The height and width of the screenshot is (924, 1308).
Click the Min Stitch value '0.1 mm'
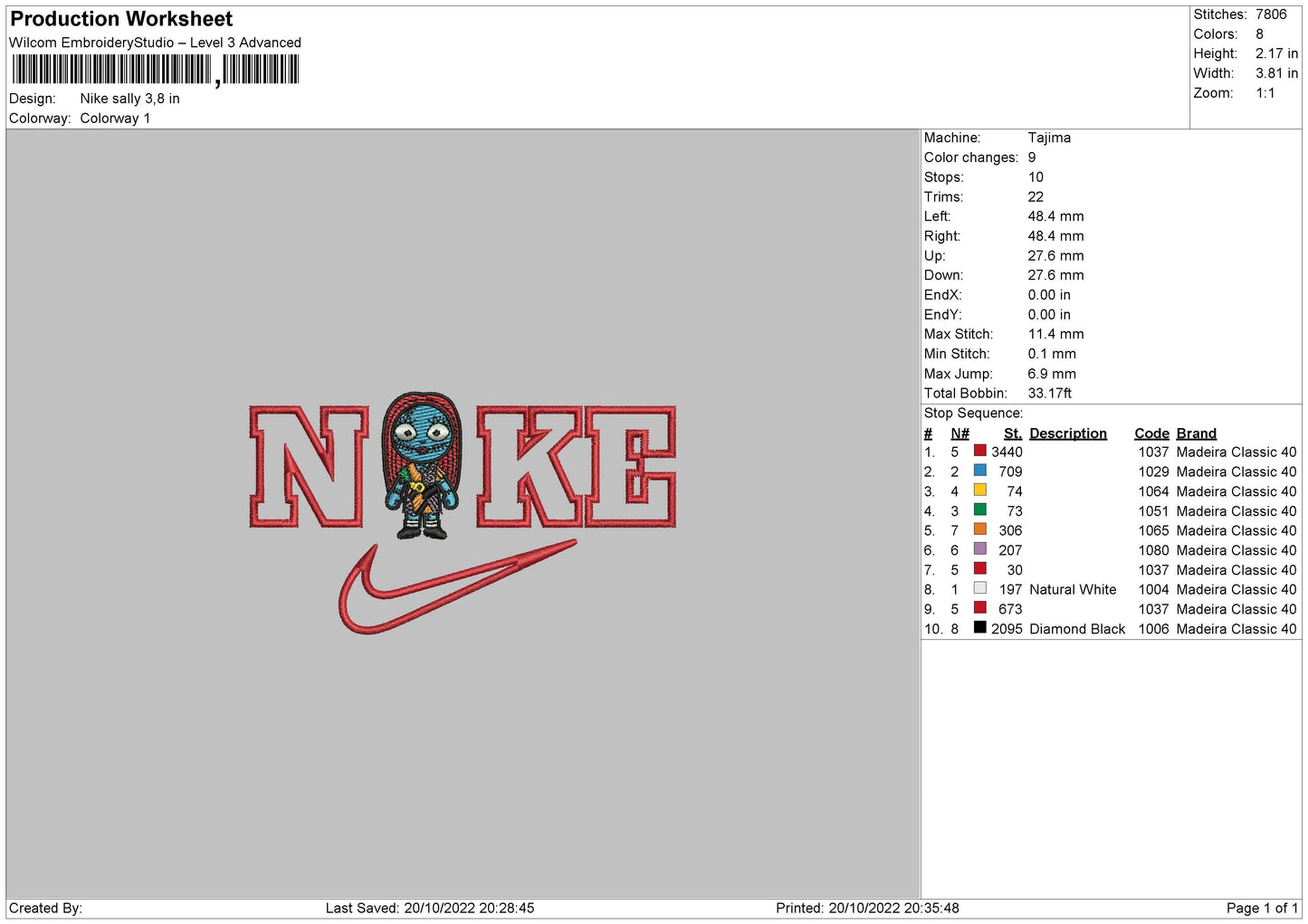pos(1052,354)
